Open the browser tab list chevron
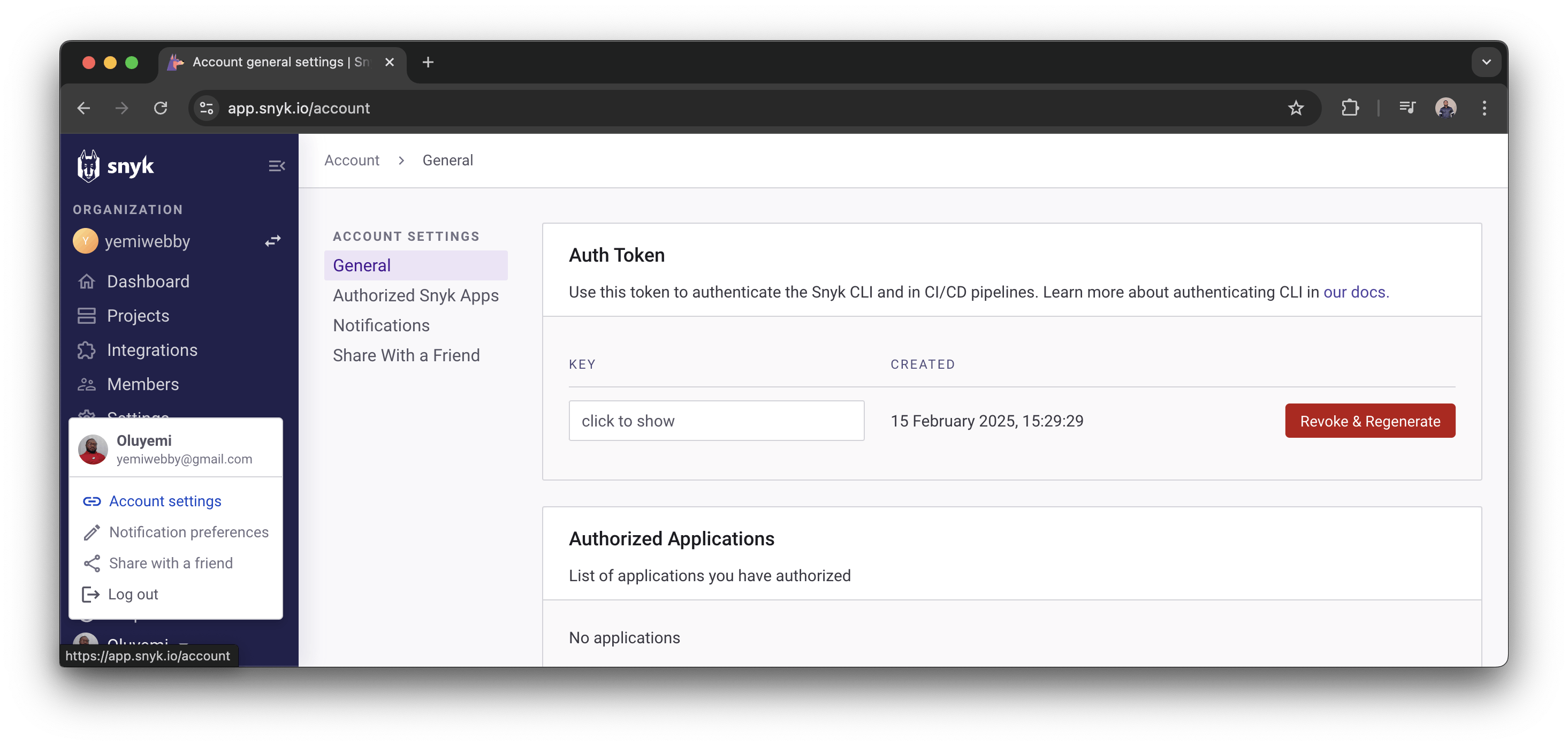The height and width of the screenshot is (746, 1568). pyautogui.click(x=1486, y=62)
